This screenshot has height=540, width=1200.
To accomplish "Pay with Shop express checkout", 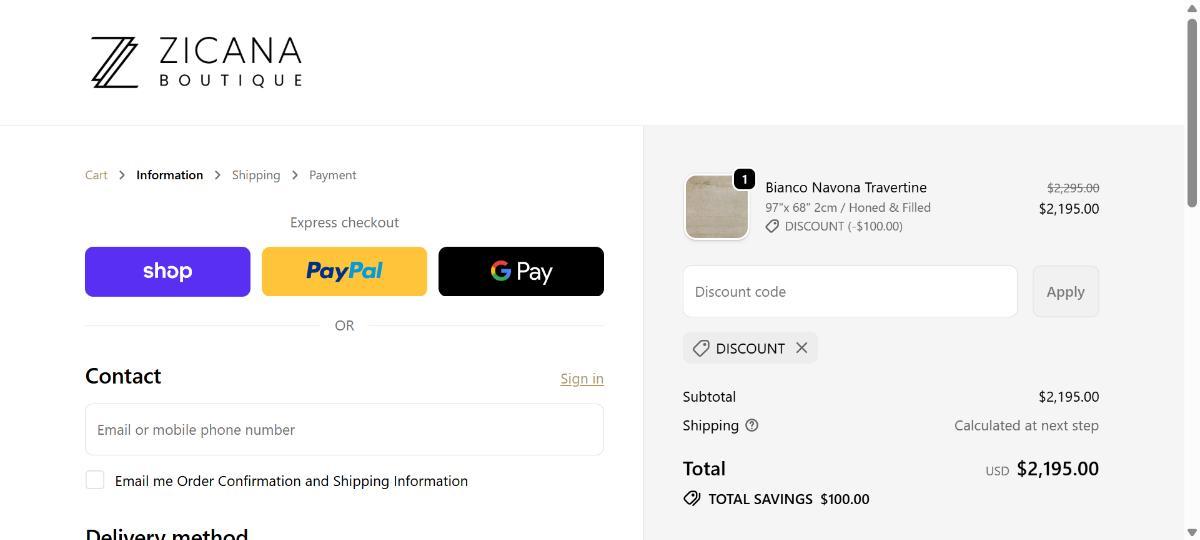I will [x=167, y=271].
